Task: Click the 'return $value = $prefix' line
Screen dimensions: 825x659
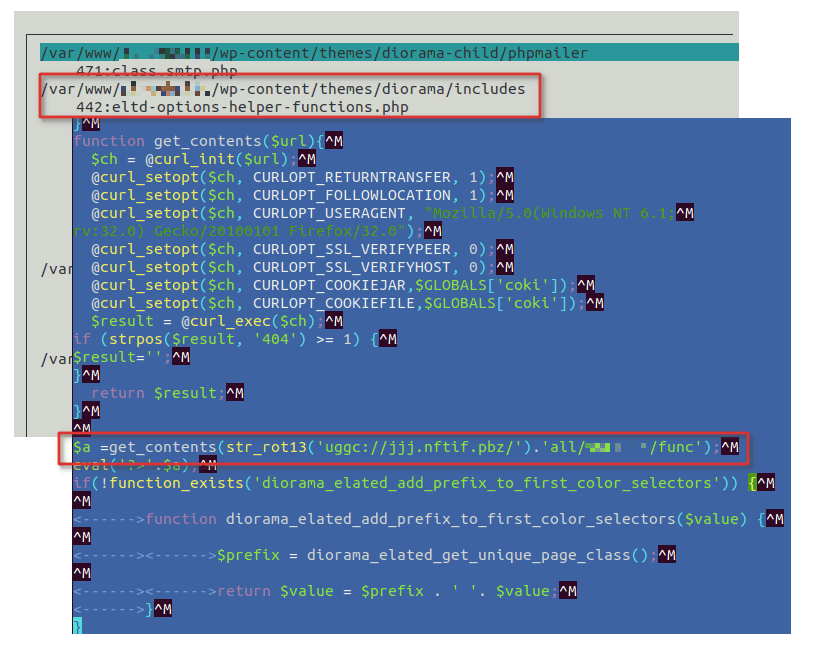Action: (325, 591)
